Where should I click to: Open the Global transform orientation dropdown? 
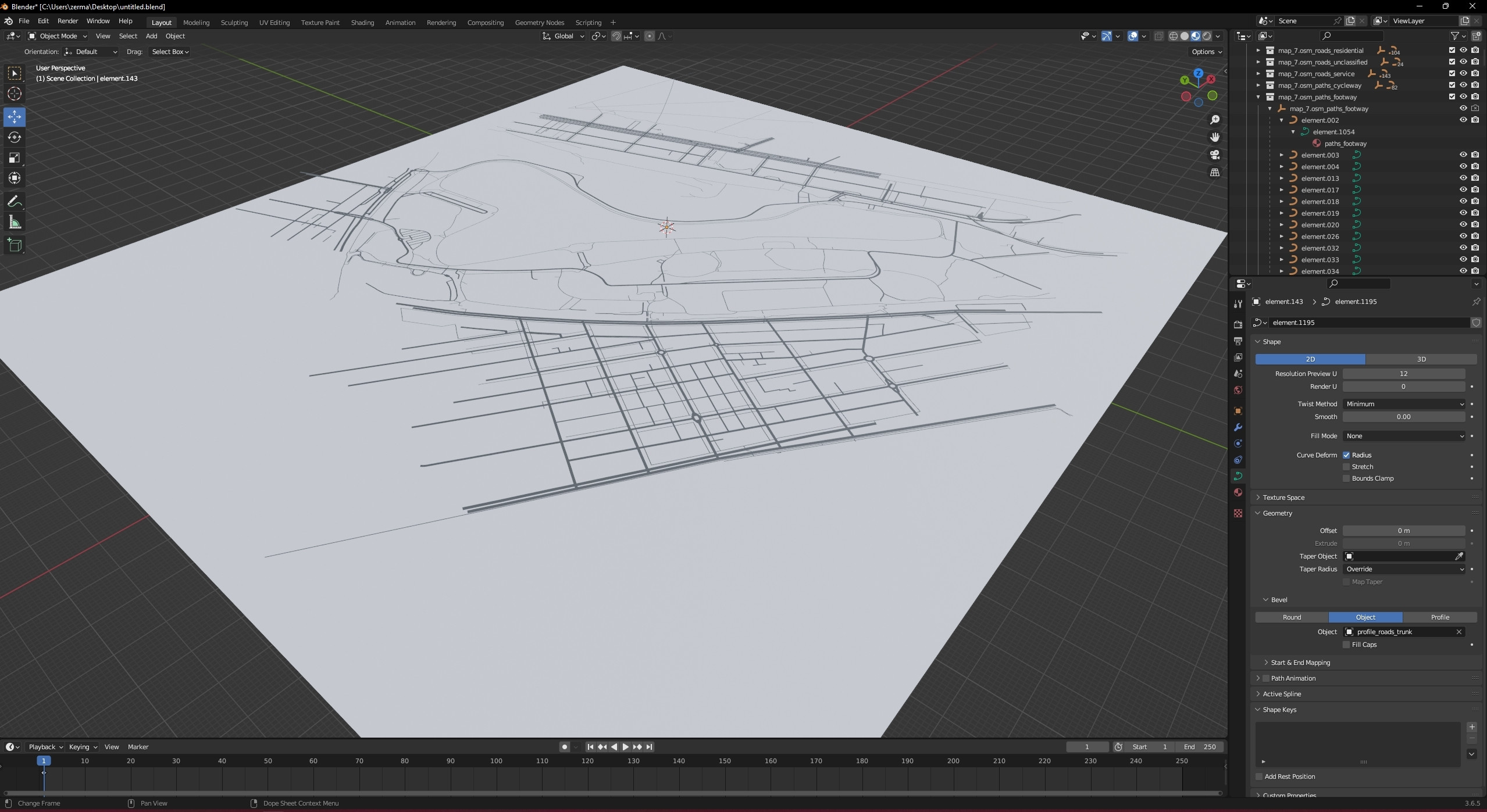(x=563, y=36)
